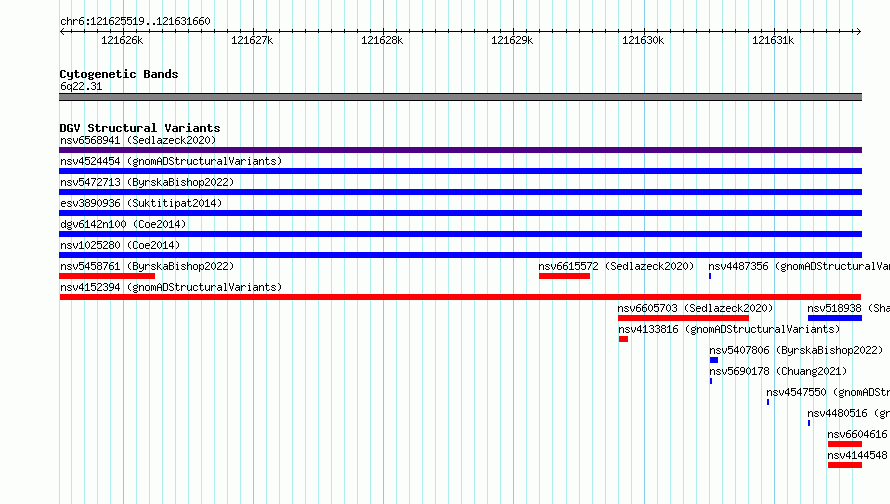Click the gray 6q22.31 cytogenetic band
890x504 pixels.
coord(460,97)
